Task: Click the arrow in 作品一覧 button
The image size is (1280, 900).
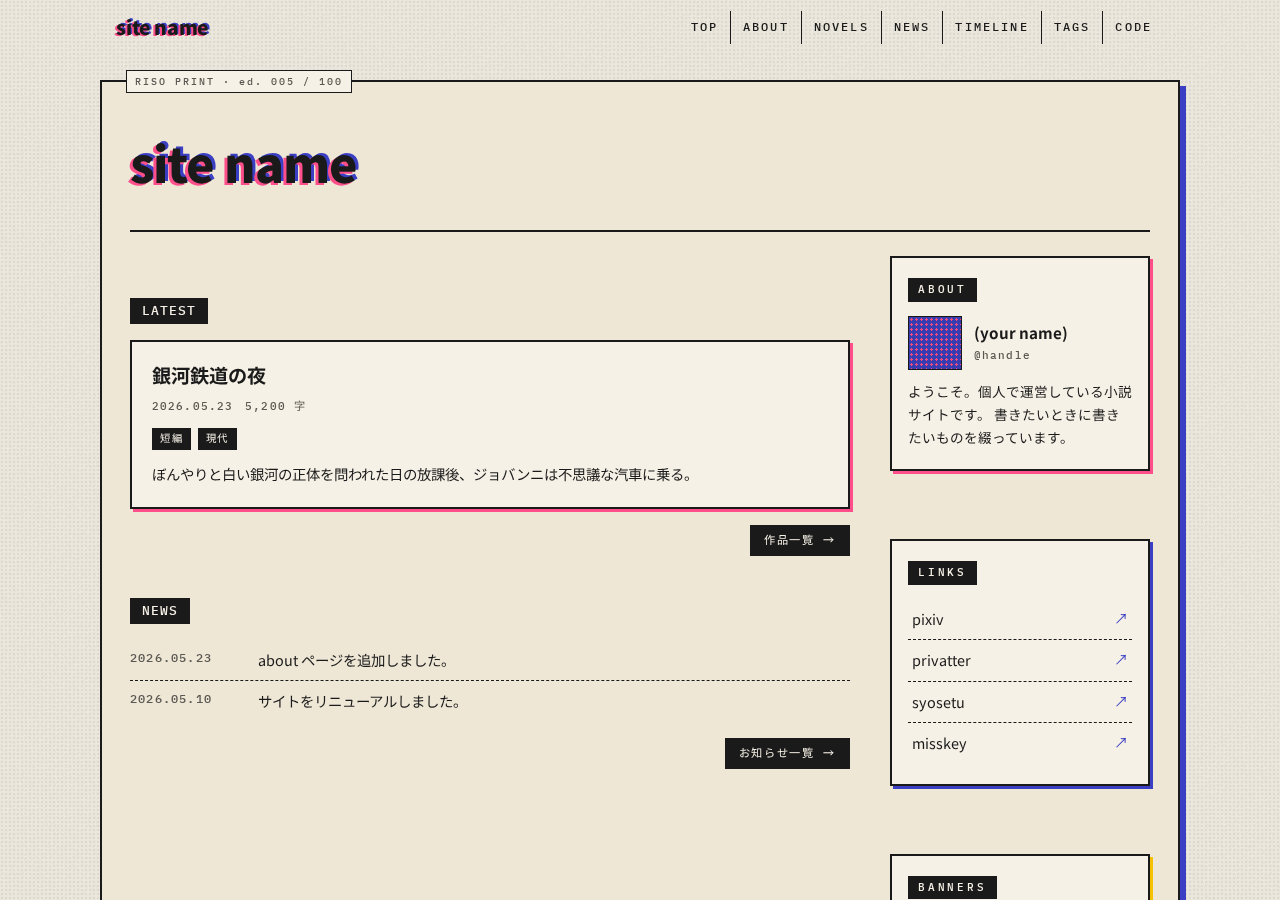Action: 828,540
